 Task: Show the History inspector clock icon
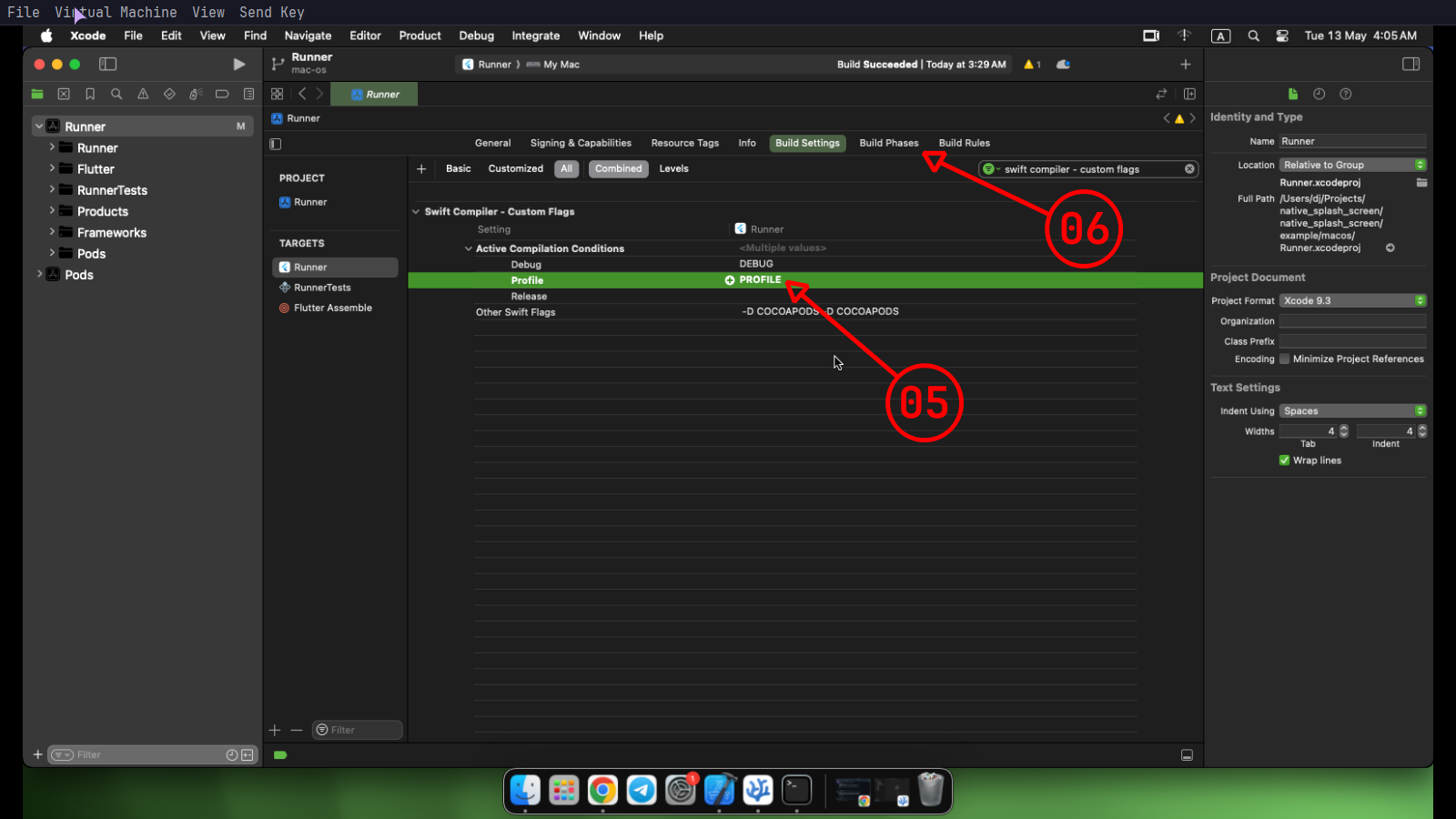click(1319, 94)
